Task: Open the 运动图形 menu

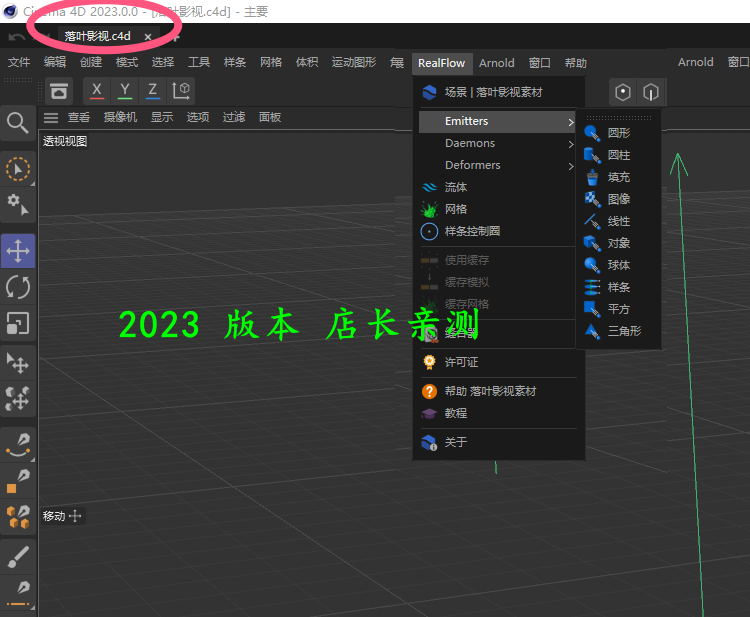Action: (354, 62)
